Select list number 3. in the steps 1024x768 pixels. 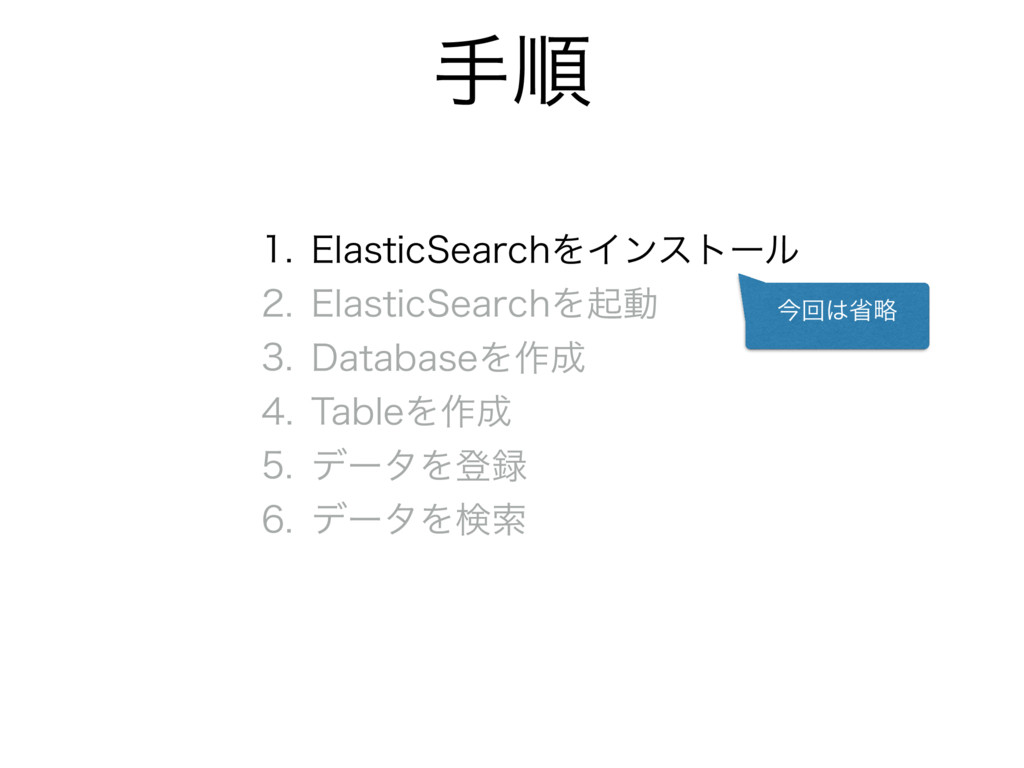[x=277, y=358]
